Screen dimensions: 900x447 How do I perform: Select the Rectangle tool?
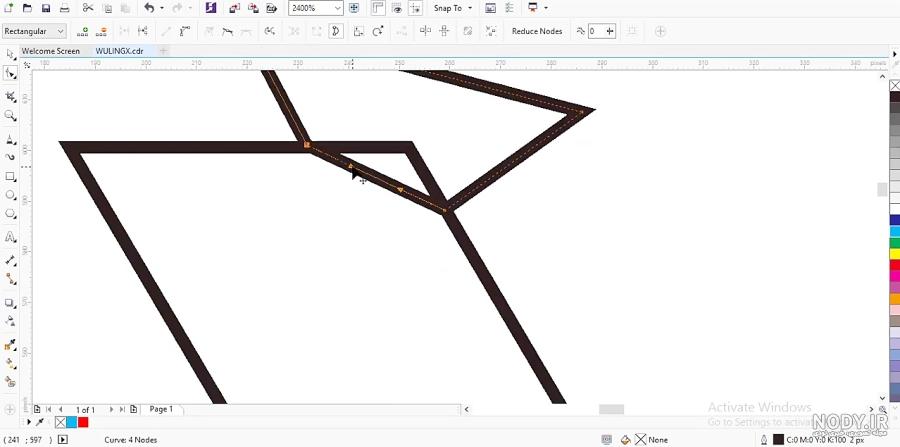click(x=10, y=177)
